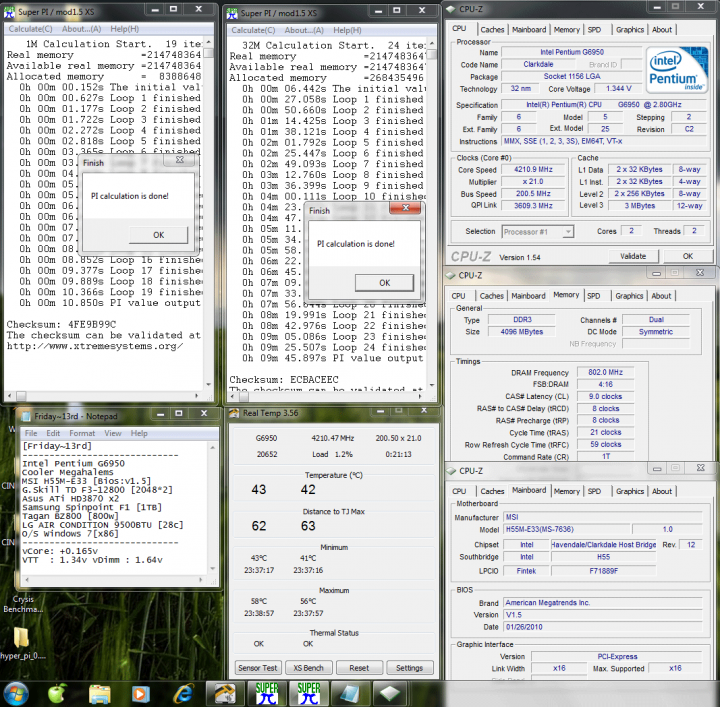Select CPU tab in Memory CPU-Z window
The width and height of the screenshot is (720, 707).
[458, 296]
